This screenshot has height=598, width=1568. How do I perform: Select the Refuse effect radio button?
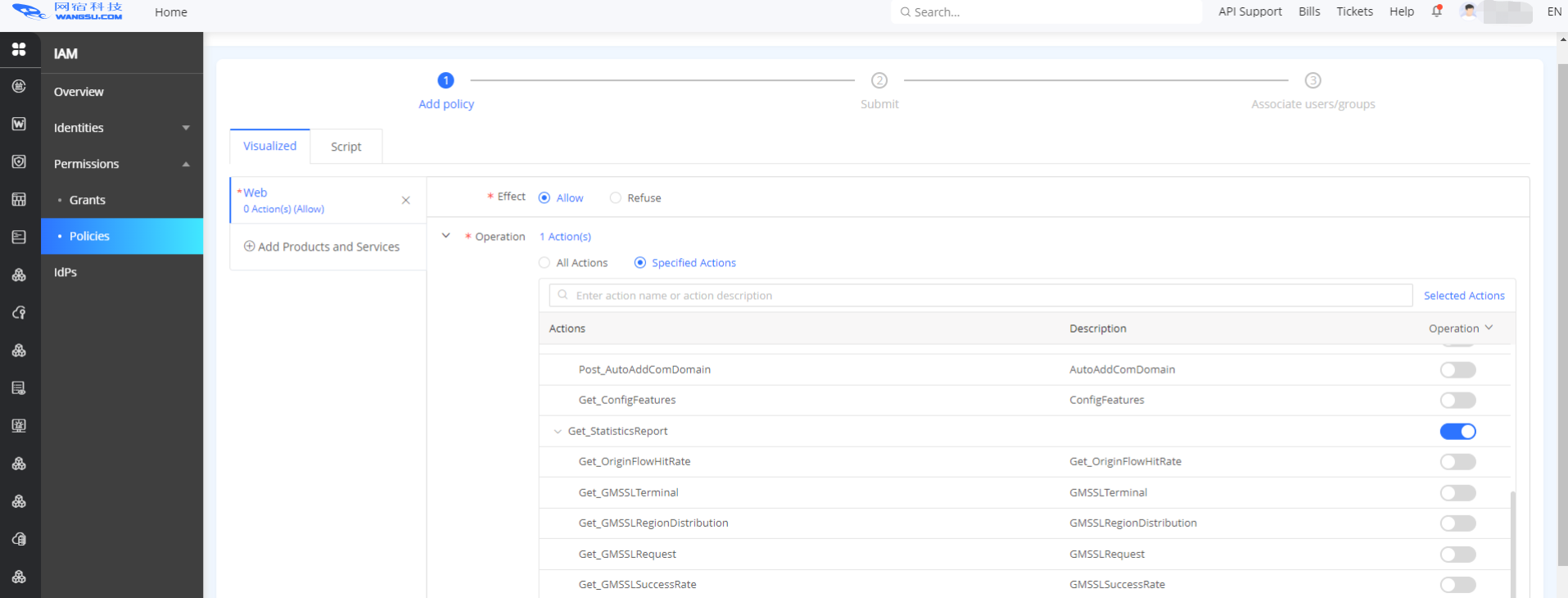click(x=616, y=198)
